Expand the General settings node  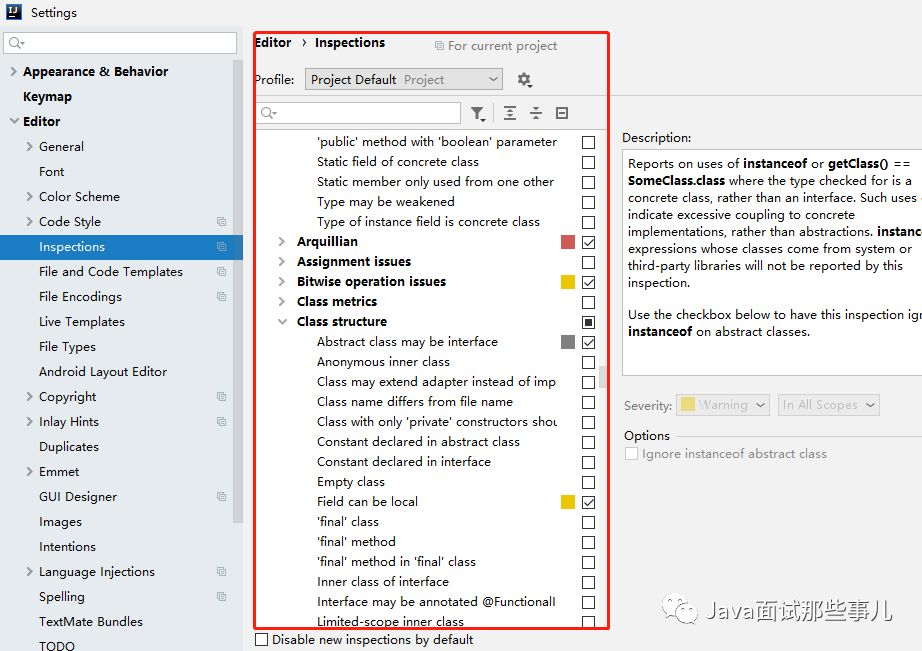[29, 146]
